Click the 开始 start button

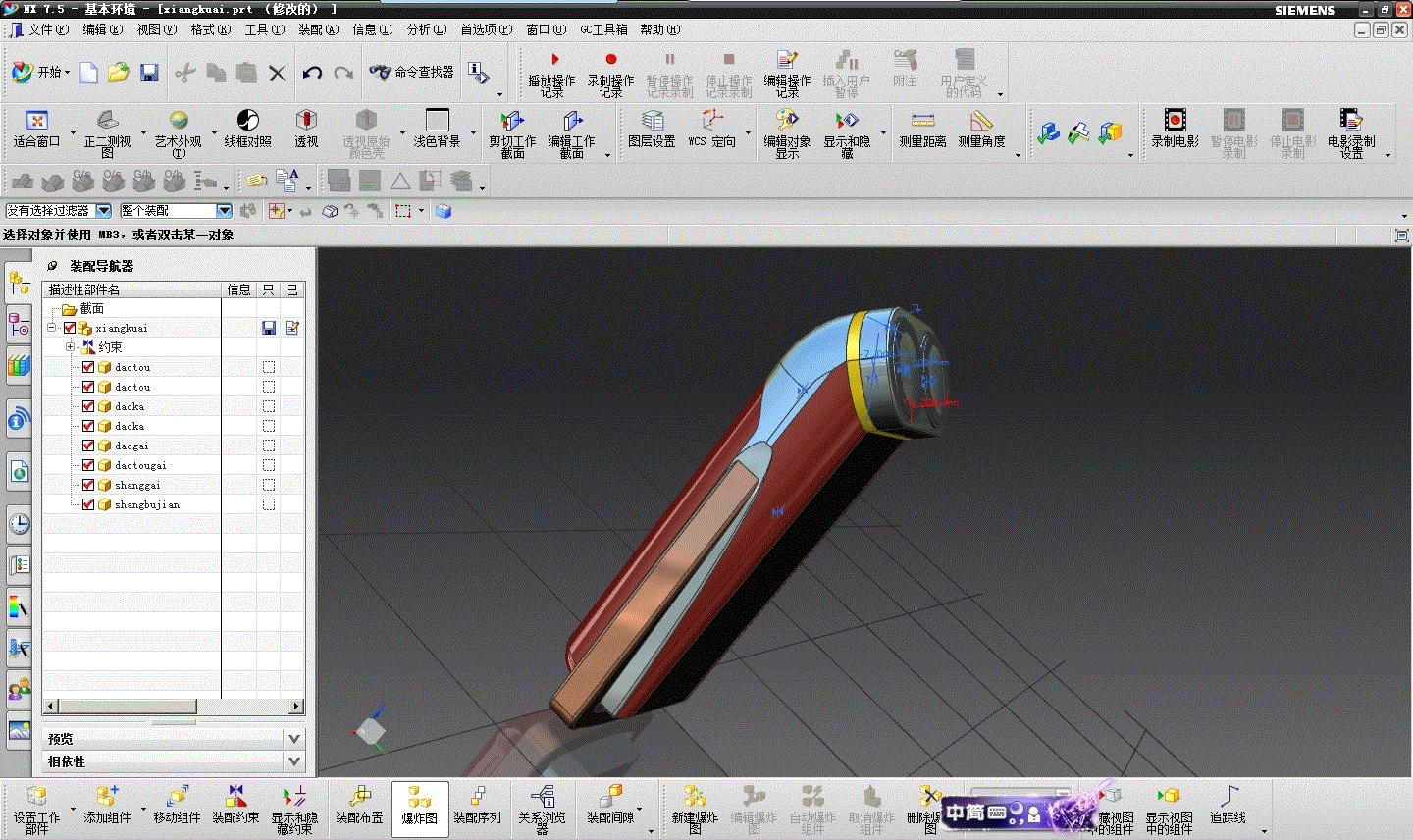[x=41, y=72]
